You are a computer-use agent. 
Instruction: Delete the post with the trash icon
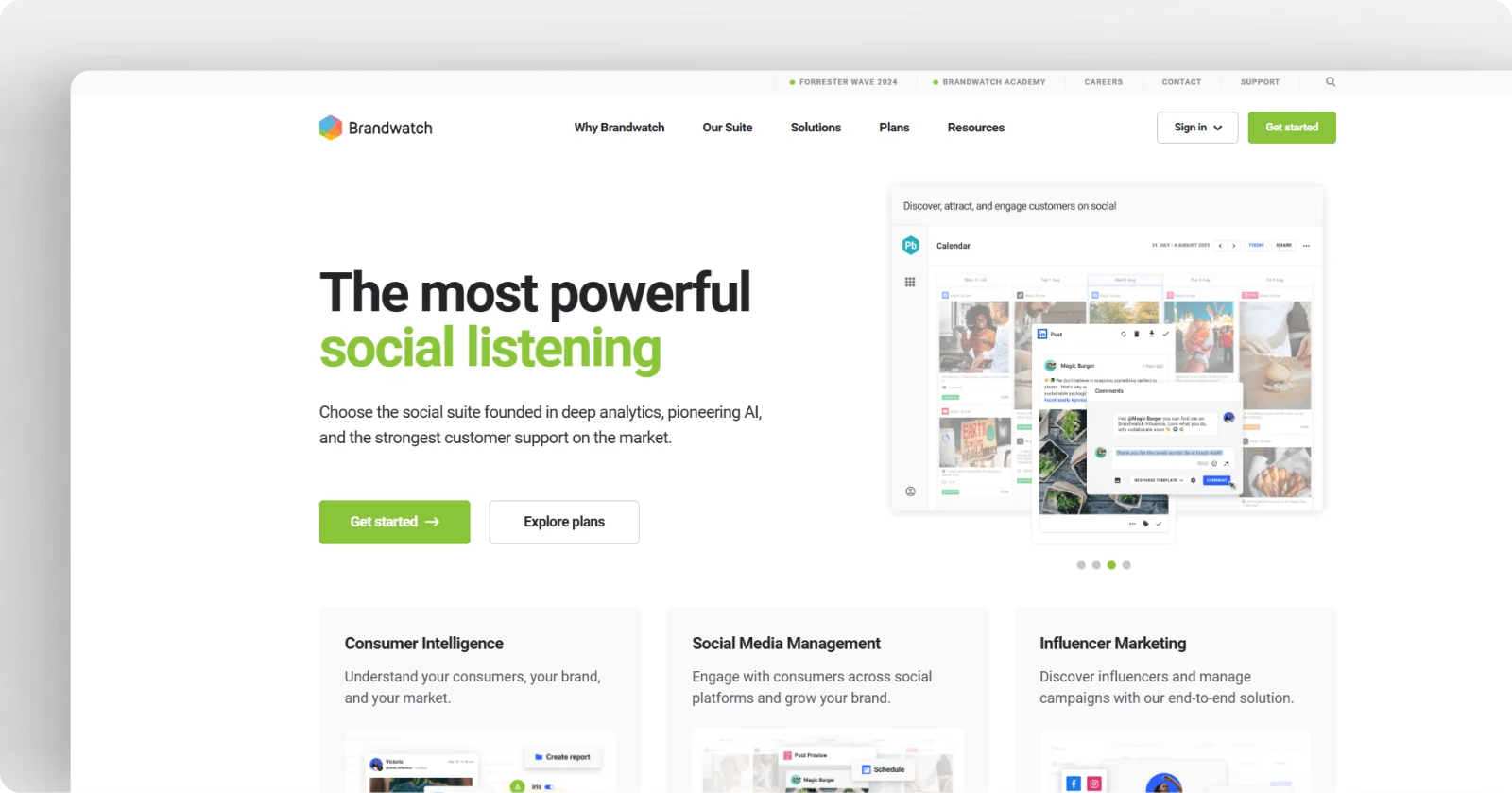1137,334
